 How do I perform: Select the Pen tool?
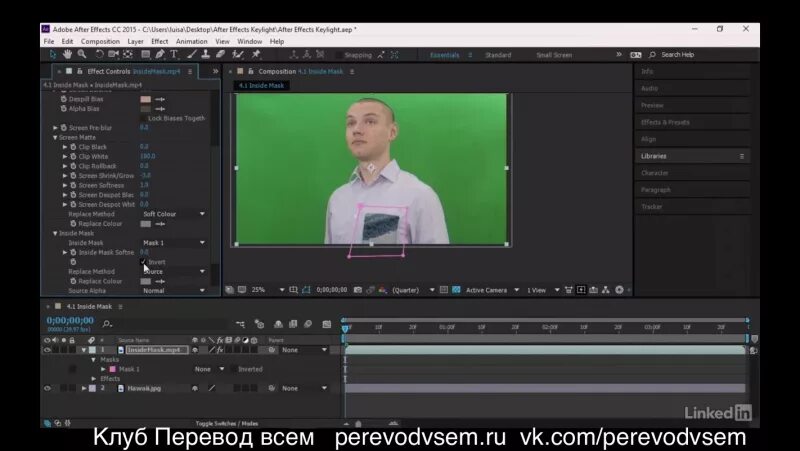(x=160, y=54)
